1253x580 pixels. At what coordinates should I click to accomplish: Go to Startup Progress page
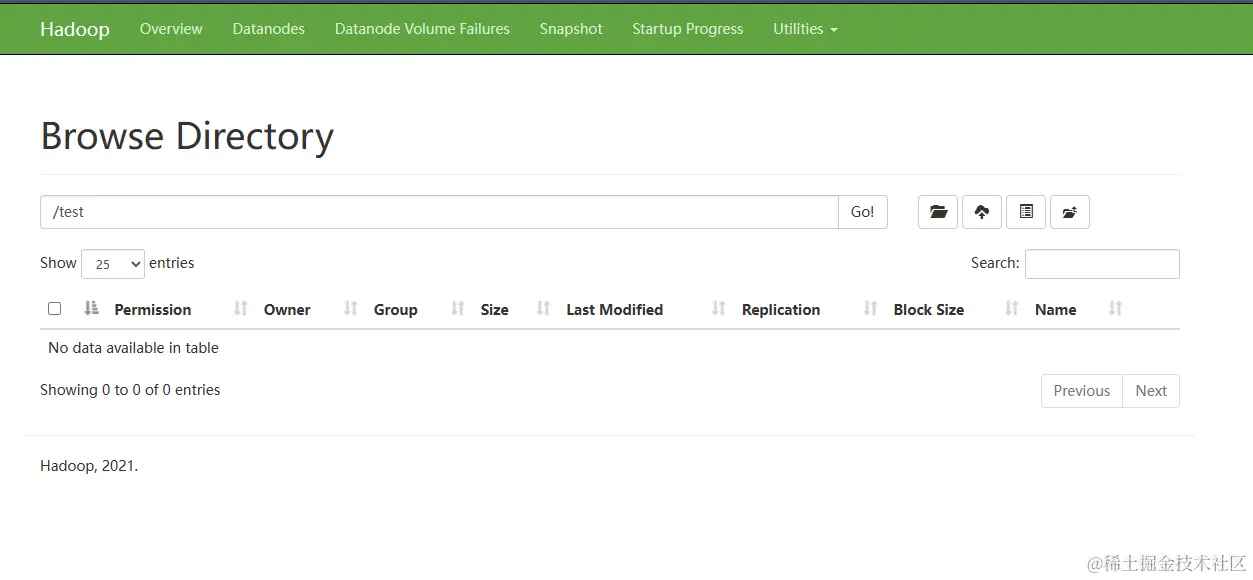(x=687, y=29)
